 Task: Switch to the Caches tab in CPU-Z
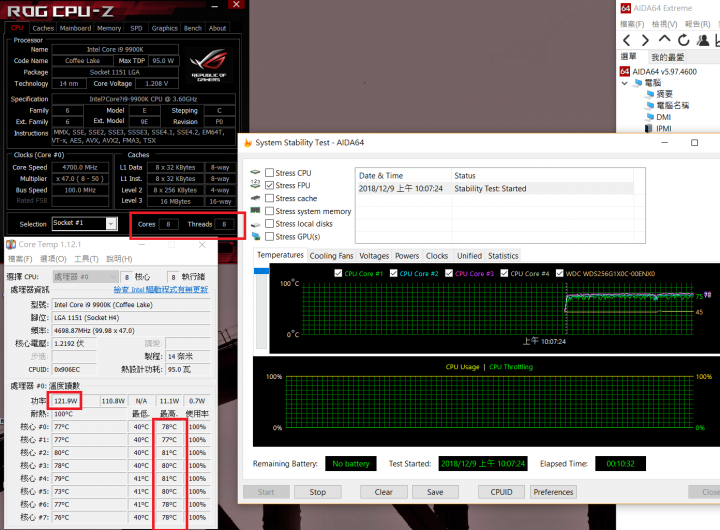point(43,28)
